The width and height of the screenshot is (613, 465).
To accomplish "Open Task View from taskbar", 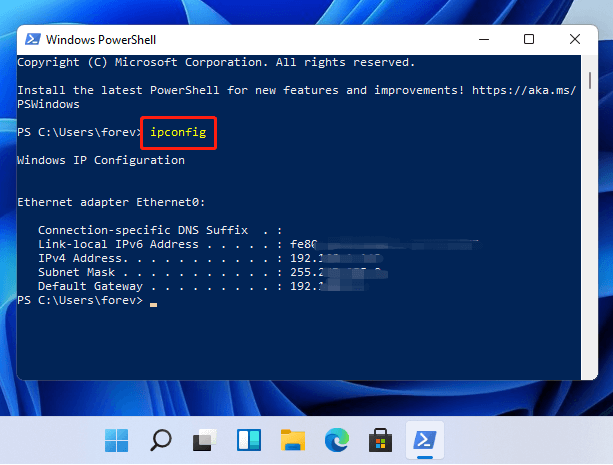I will (x=205, y=440).
